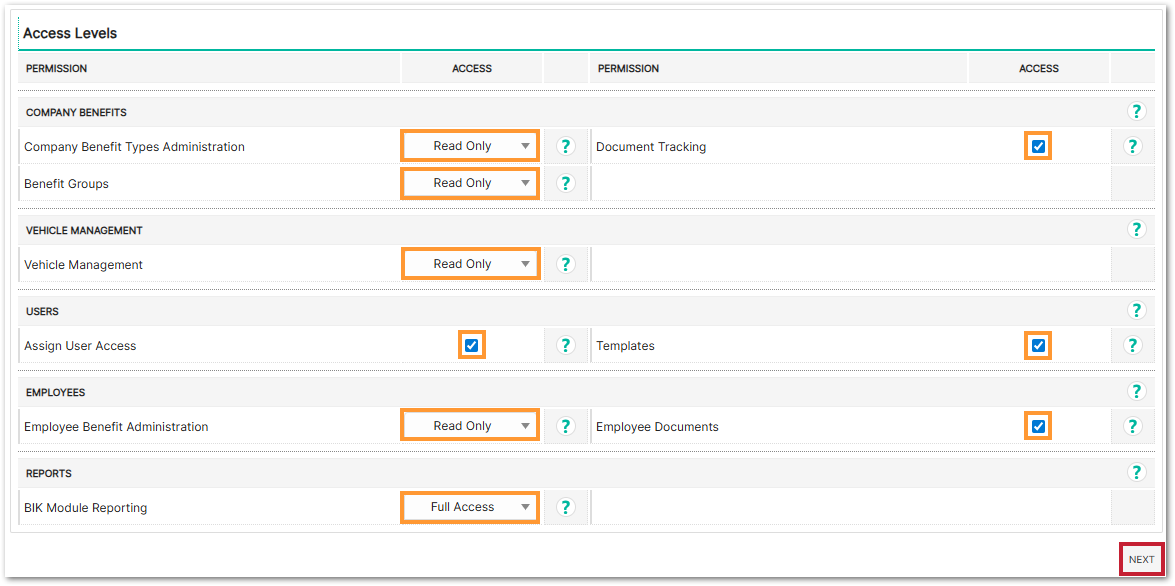
Task: Show help for Templates permission
Action: point(1133,346)
